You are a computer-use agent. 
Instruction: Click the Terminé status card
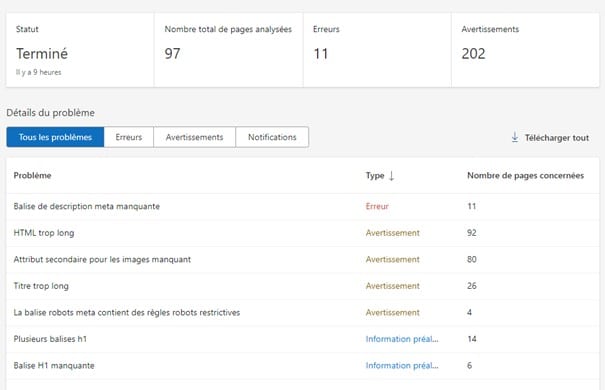[x=80, y=50]
